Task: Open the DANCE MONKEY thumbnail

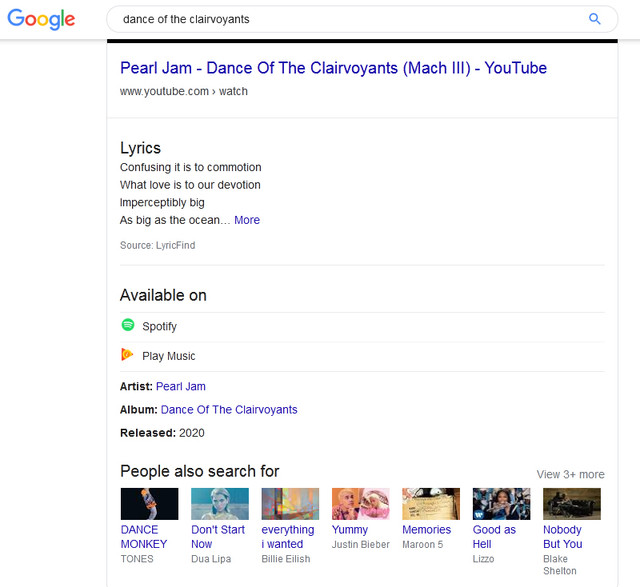Action: 149,504
